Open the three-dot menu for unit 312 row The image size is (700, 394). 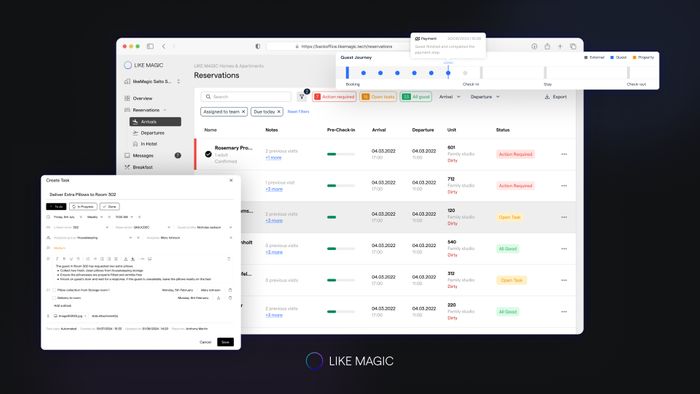[564, 280]
